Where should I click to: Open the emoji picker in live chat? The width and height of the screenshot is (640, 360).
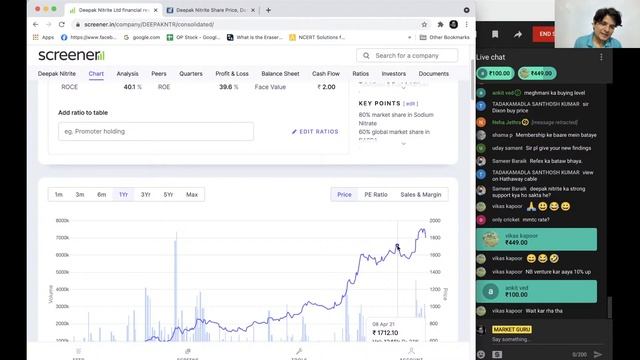482,354
